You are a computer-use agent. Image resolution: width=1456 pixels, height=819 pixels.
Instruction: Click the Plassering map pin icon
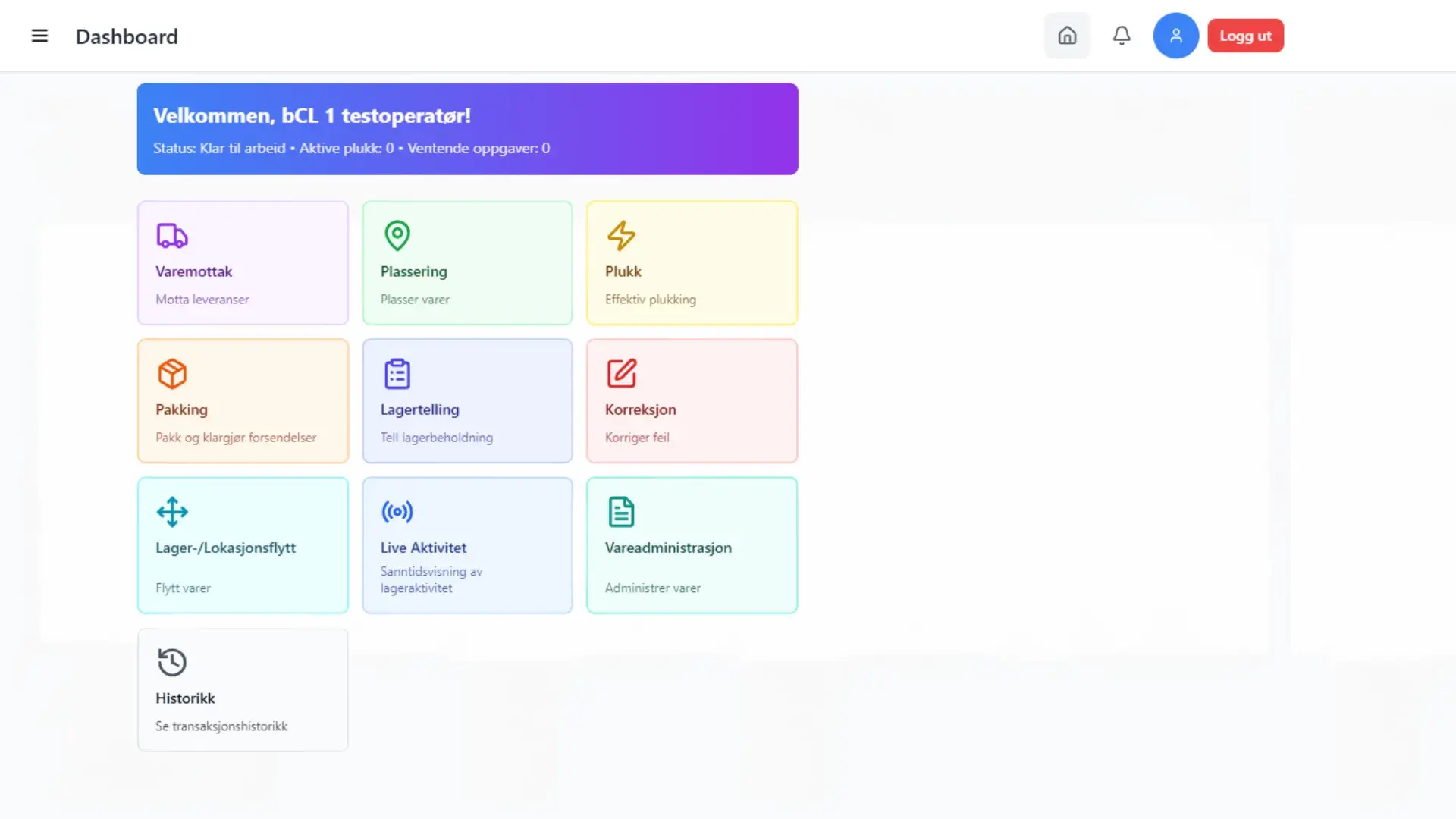coord(397,236)
